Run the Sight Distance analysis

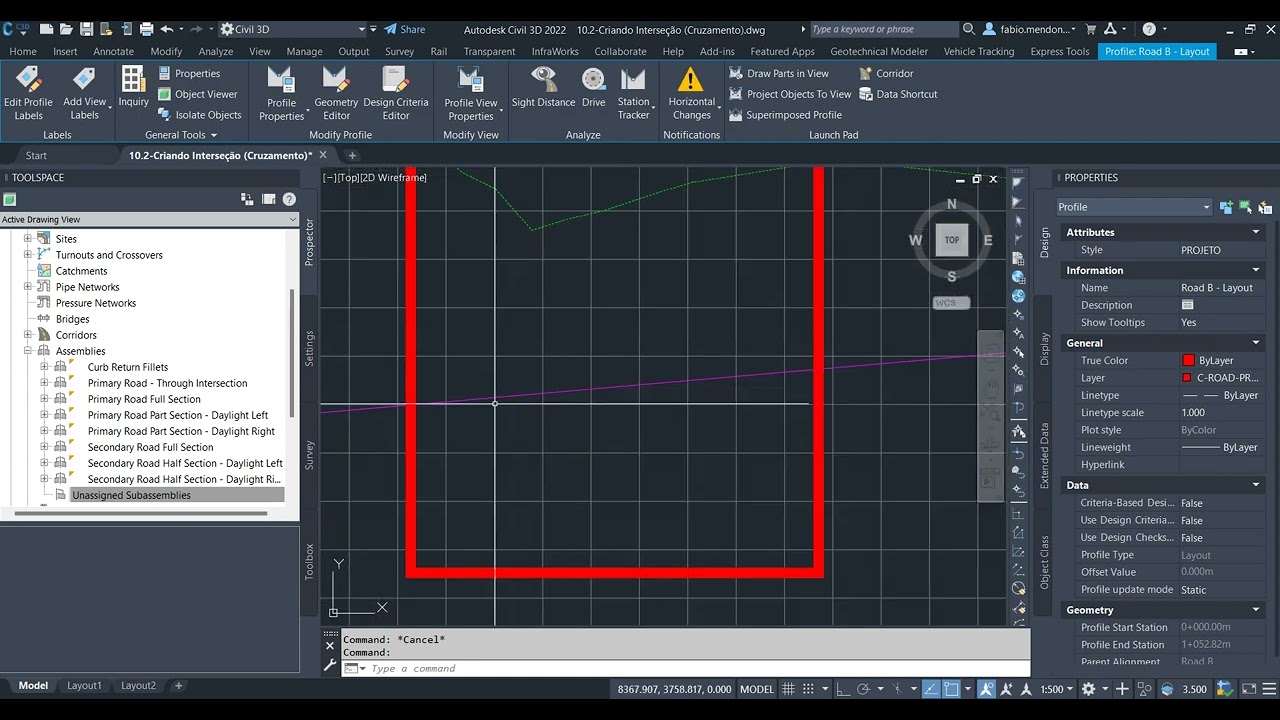[x=544, y=87]
